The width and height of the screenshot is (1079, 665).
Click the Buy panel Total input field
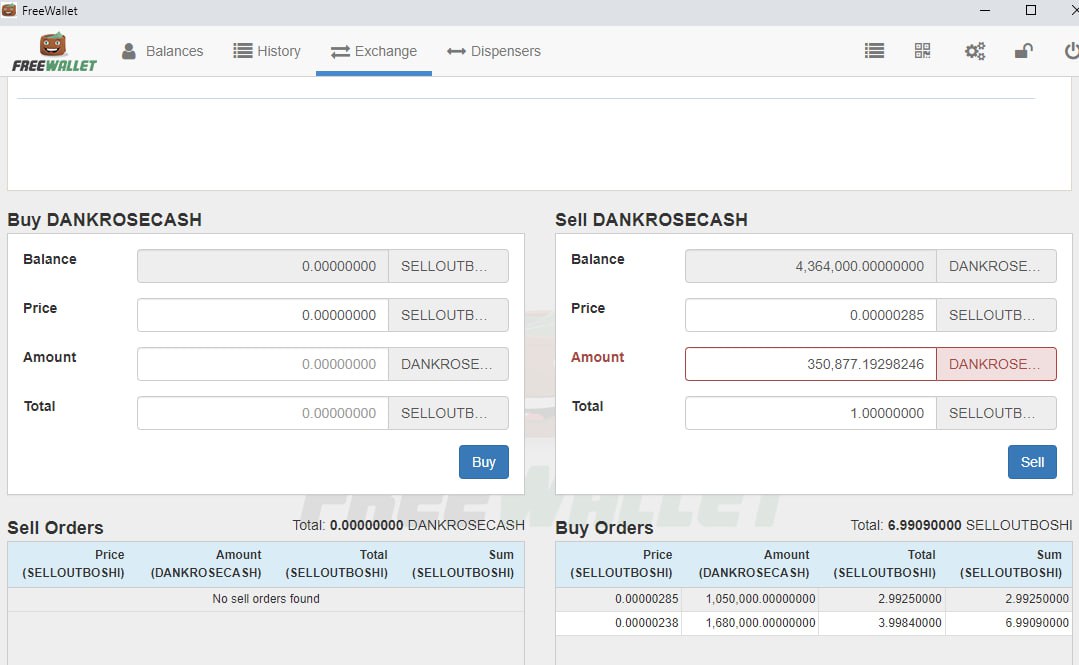(263, 413)
